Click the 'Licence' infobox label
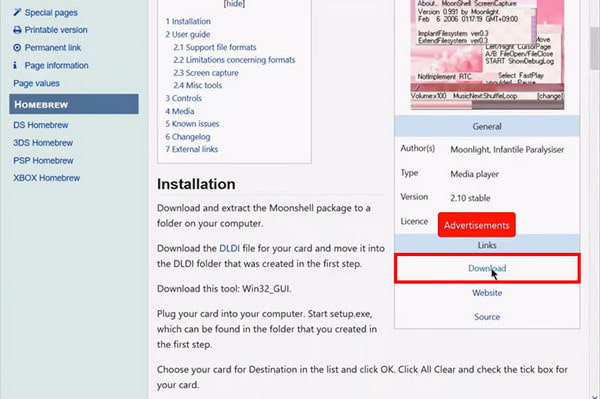Image resolution: width=600 pixels, height=399 pixels. [x=414, y=221]
